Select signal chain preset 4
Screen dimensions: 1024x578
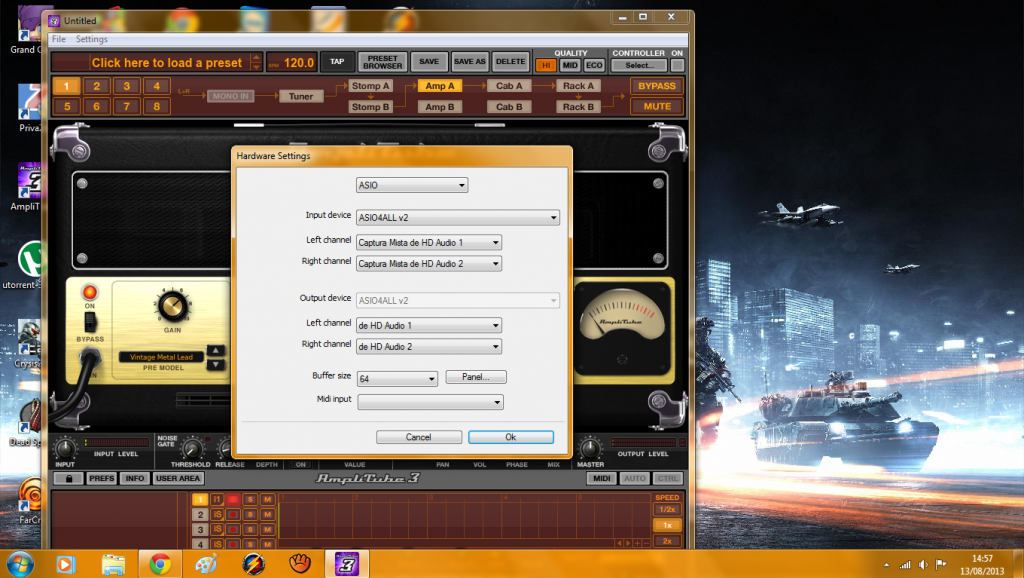[x=157, y=86]
